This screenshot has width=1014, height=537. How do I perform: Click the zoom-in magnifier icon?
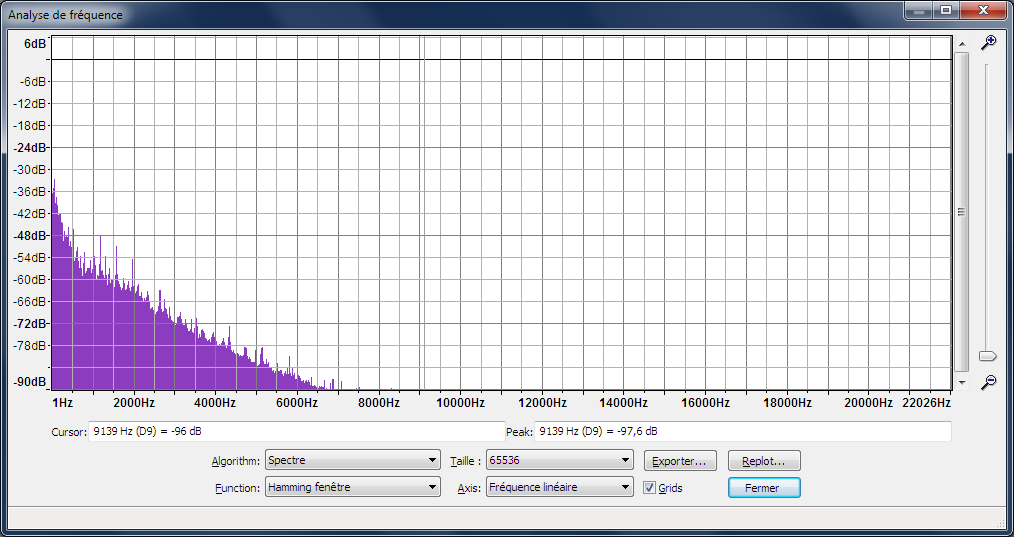(x=988, y=42)
